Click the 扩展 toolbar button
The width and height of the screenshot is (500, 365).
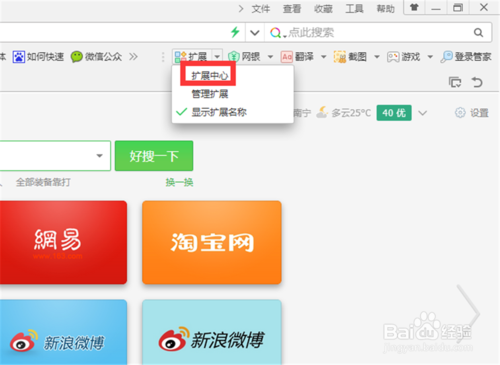(191, 57)
